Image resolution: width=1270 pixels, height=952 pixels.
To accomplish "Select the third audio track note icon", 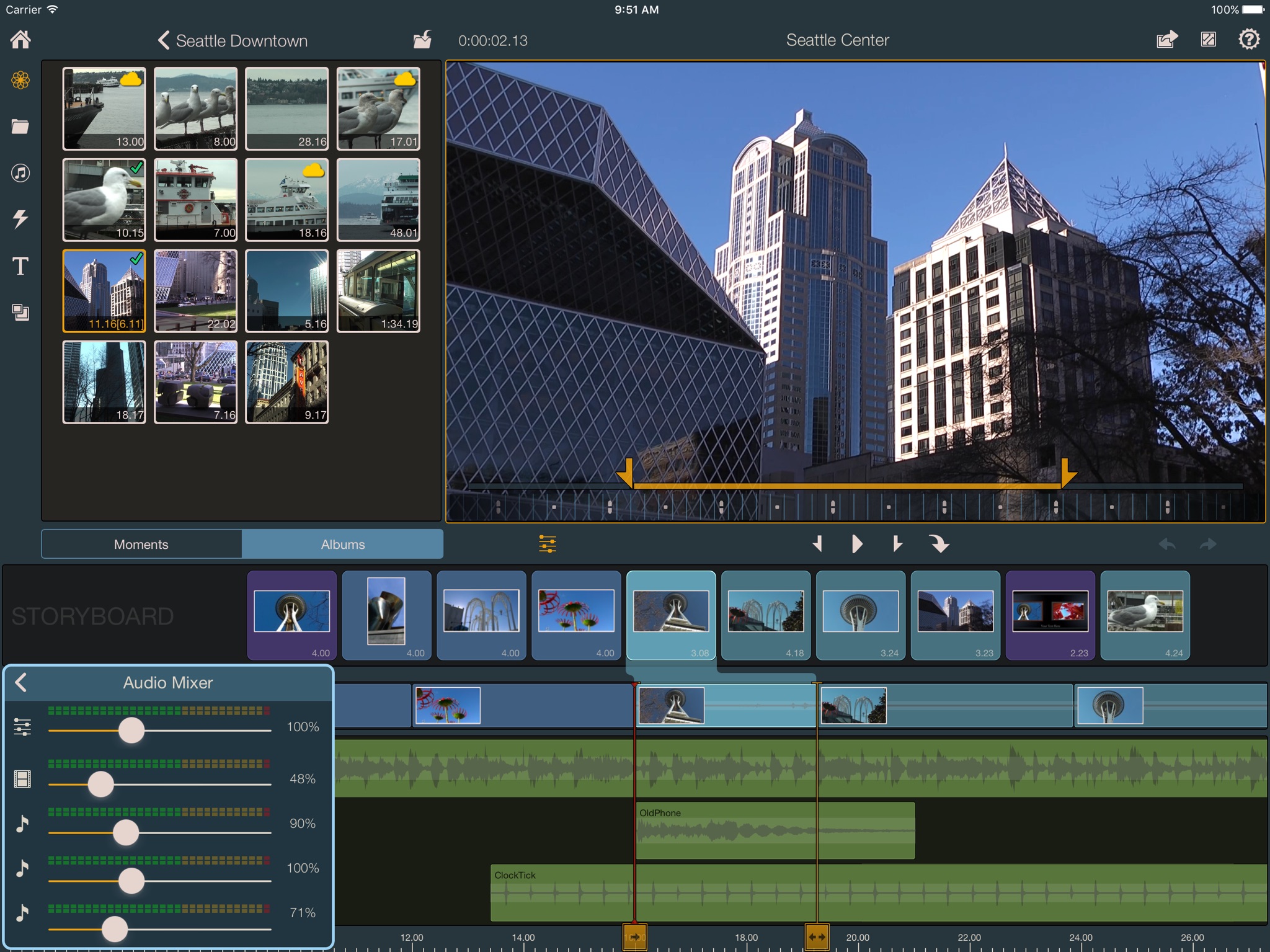I will tap(22, 912).
